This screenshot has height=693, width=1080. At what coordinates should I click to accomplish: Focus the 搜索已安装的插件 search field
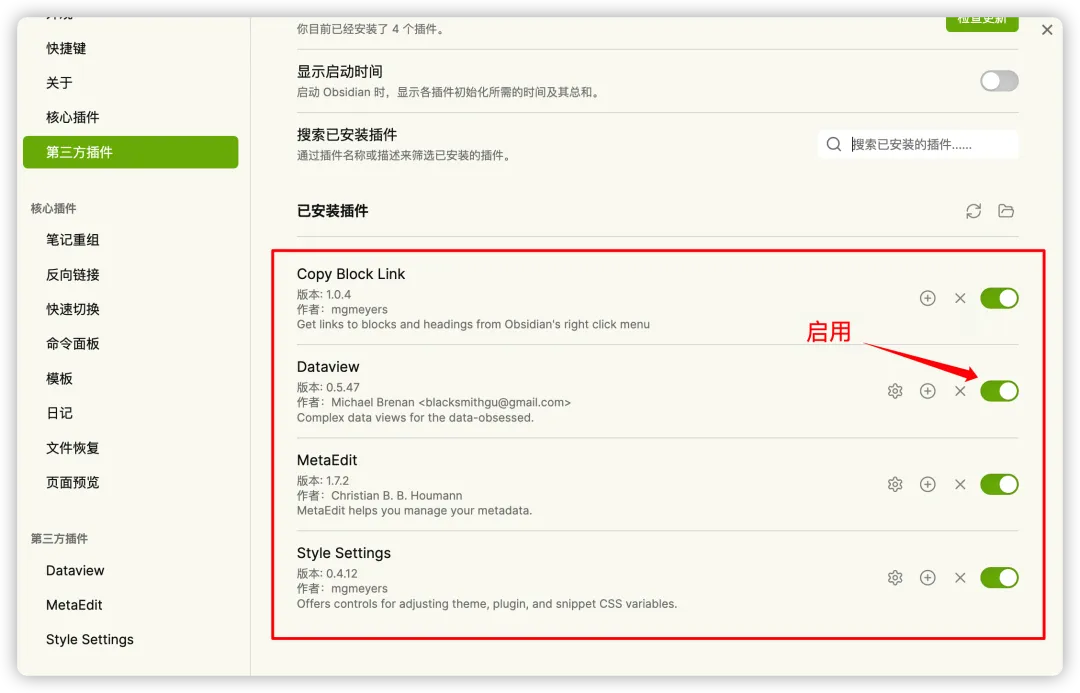click(917, 144)
